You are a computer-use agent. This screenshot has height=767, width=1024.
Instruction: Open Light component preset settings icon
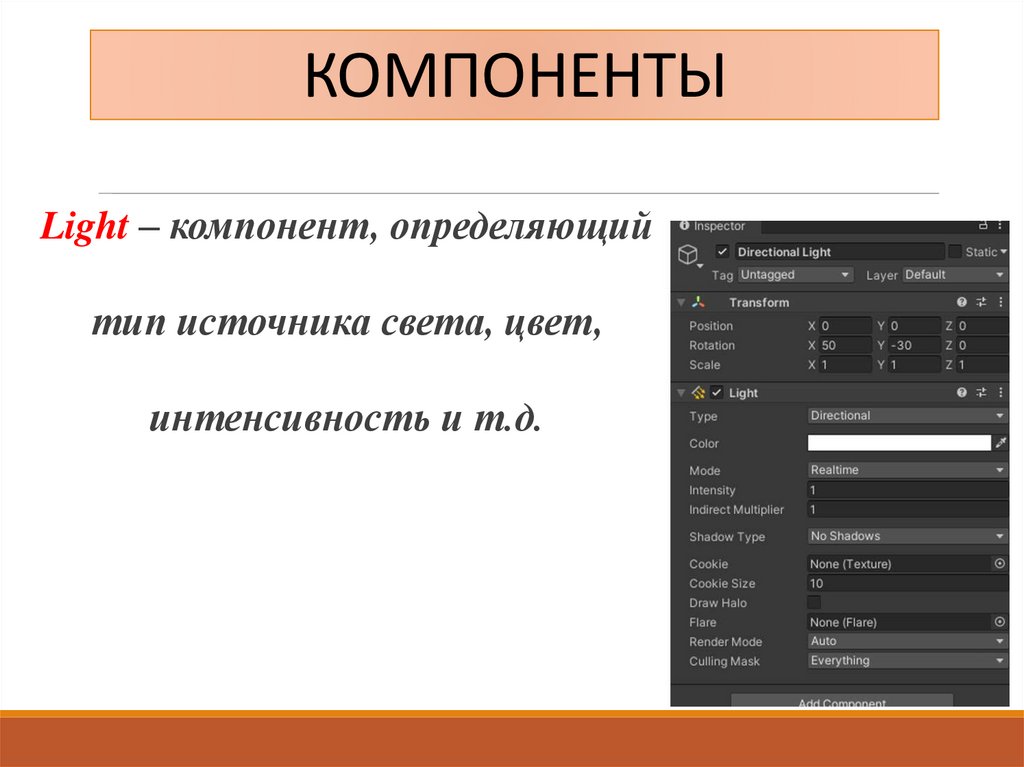981,392
